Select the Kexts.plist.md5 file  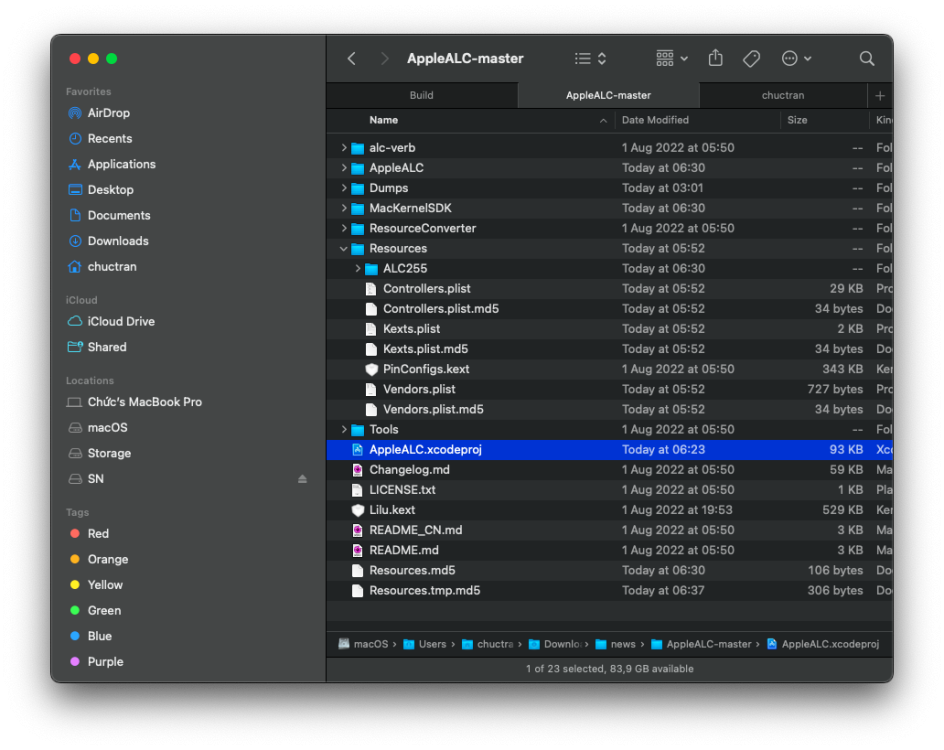coord(609,349)
